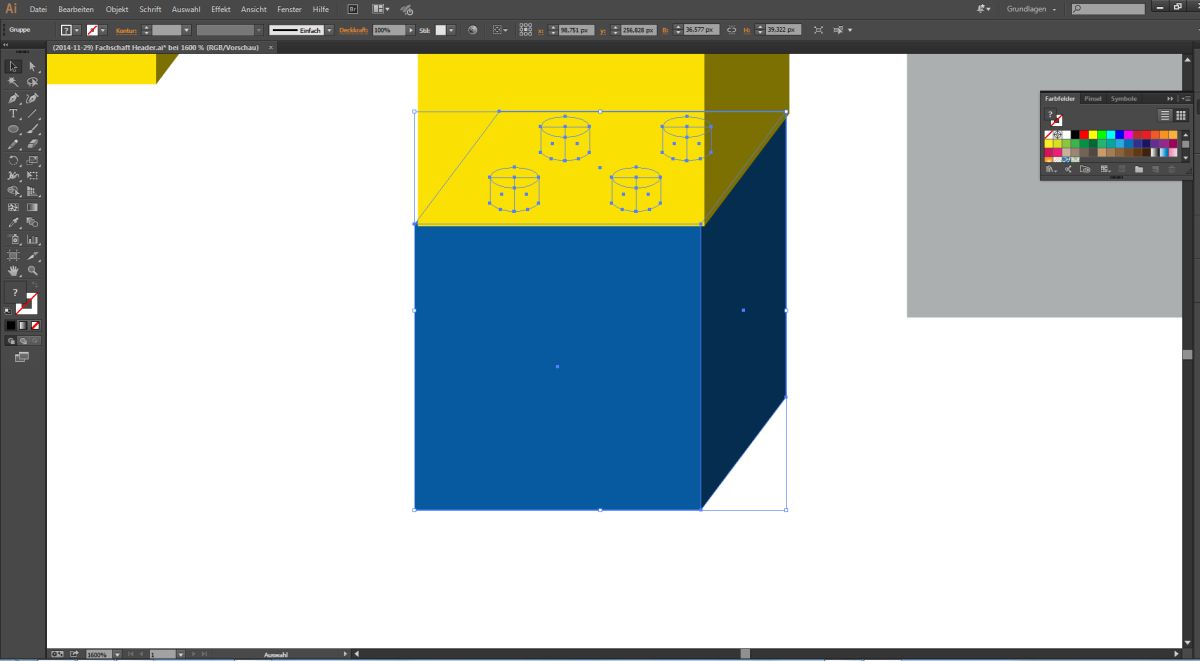This screenshot has height=661, width=1200.
Task: Switch to the Symbole tab
Action: pos(1124,98)
